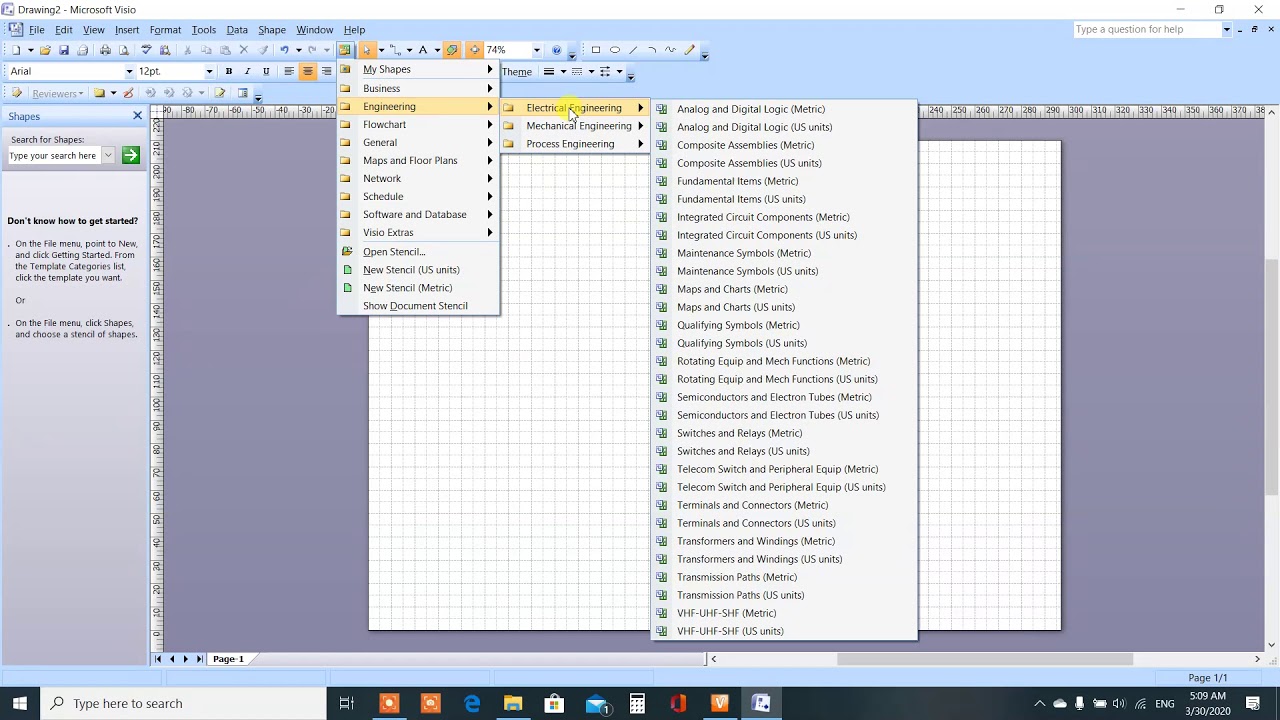Image resolution: width=1280 pixels, height=720 pixels.
Task: Open the zoom percentage dropdown
Action: click(x=536, y=50)
